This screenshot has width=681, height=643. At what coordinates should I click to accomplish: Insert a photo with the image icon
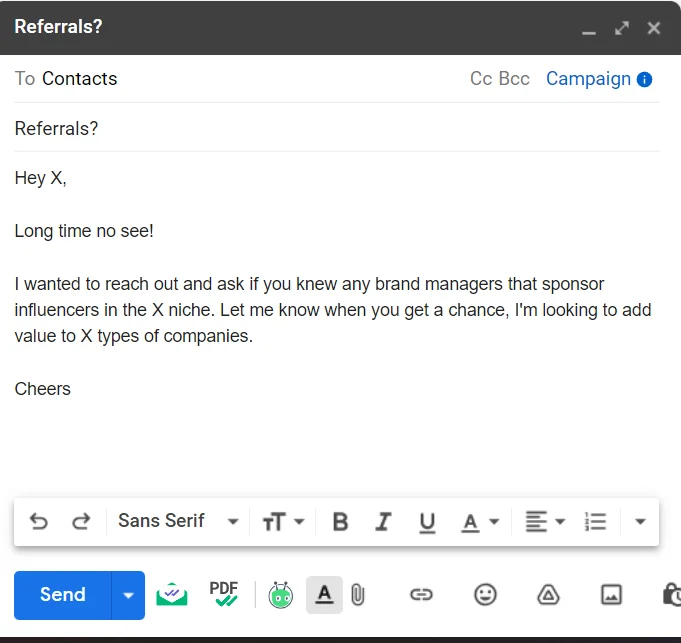(x=611, y=595)
